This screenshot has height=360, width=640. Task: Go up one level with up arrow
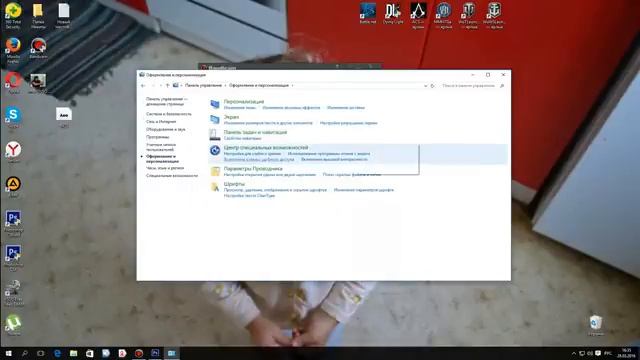pyautogui.click(x=167, y=86)
